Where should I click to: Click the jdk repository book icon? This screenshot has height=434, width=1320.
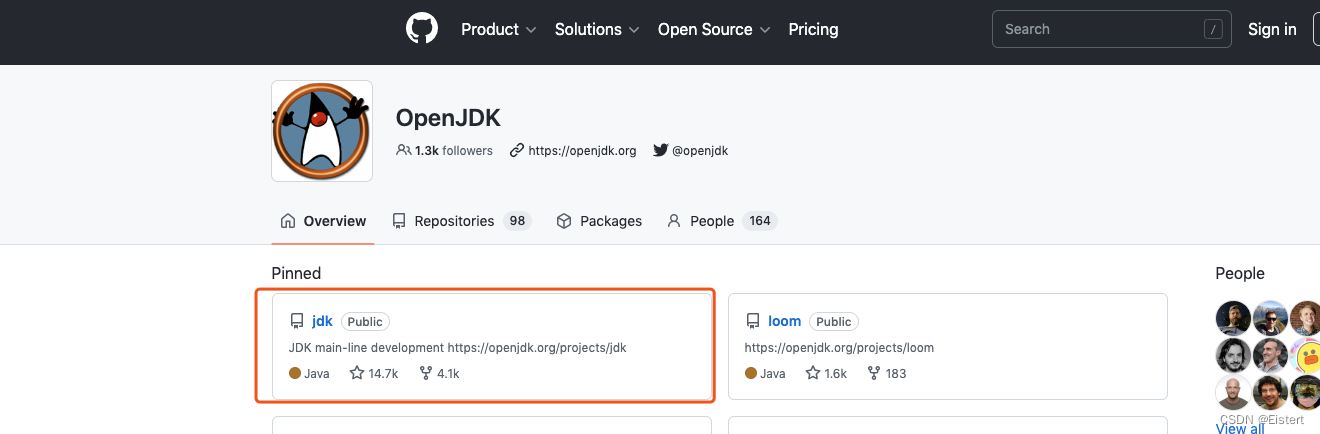click(296, 321)
